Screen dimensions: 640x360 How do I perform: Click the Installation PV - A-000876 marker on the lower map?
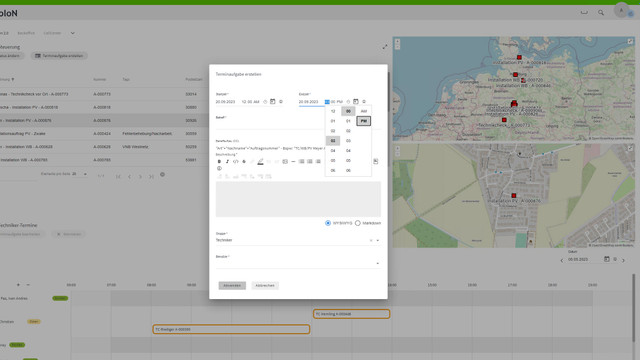click(513, 196)
